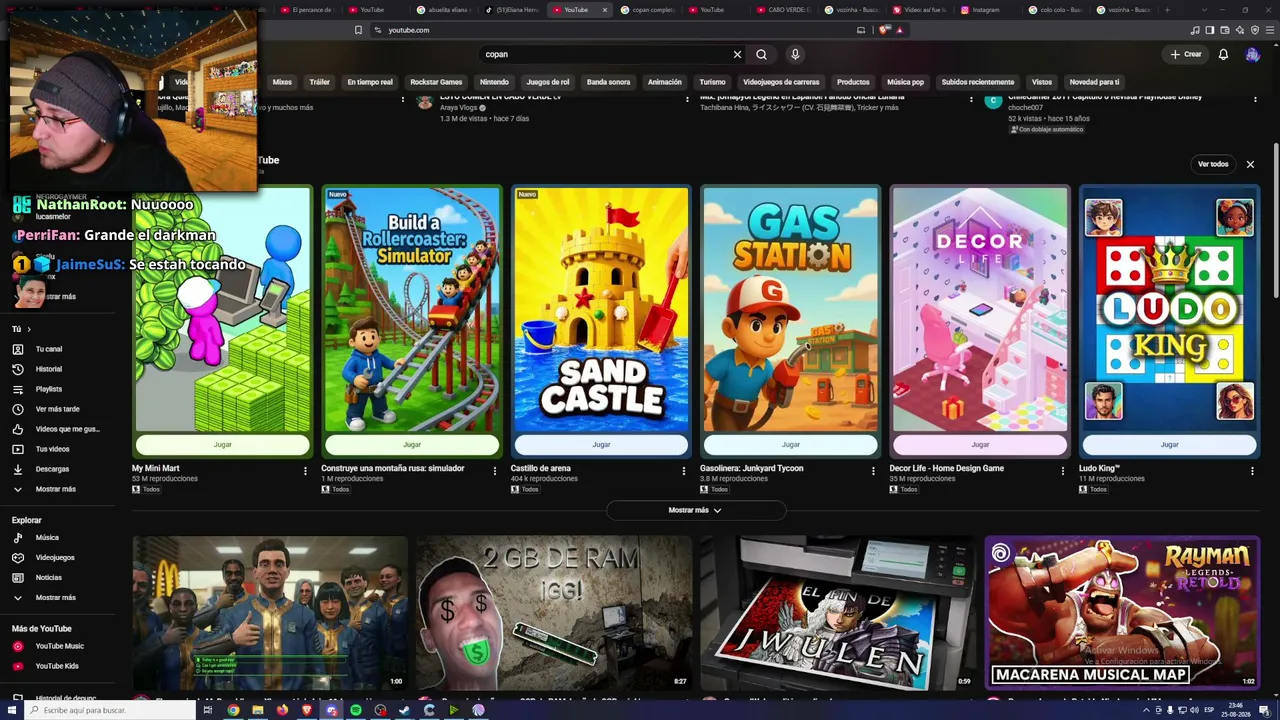Select the Tráiler filter chip

[320, 82]
